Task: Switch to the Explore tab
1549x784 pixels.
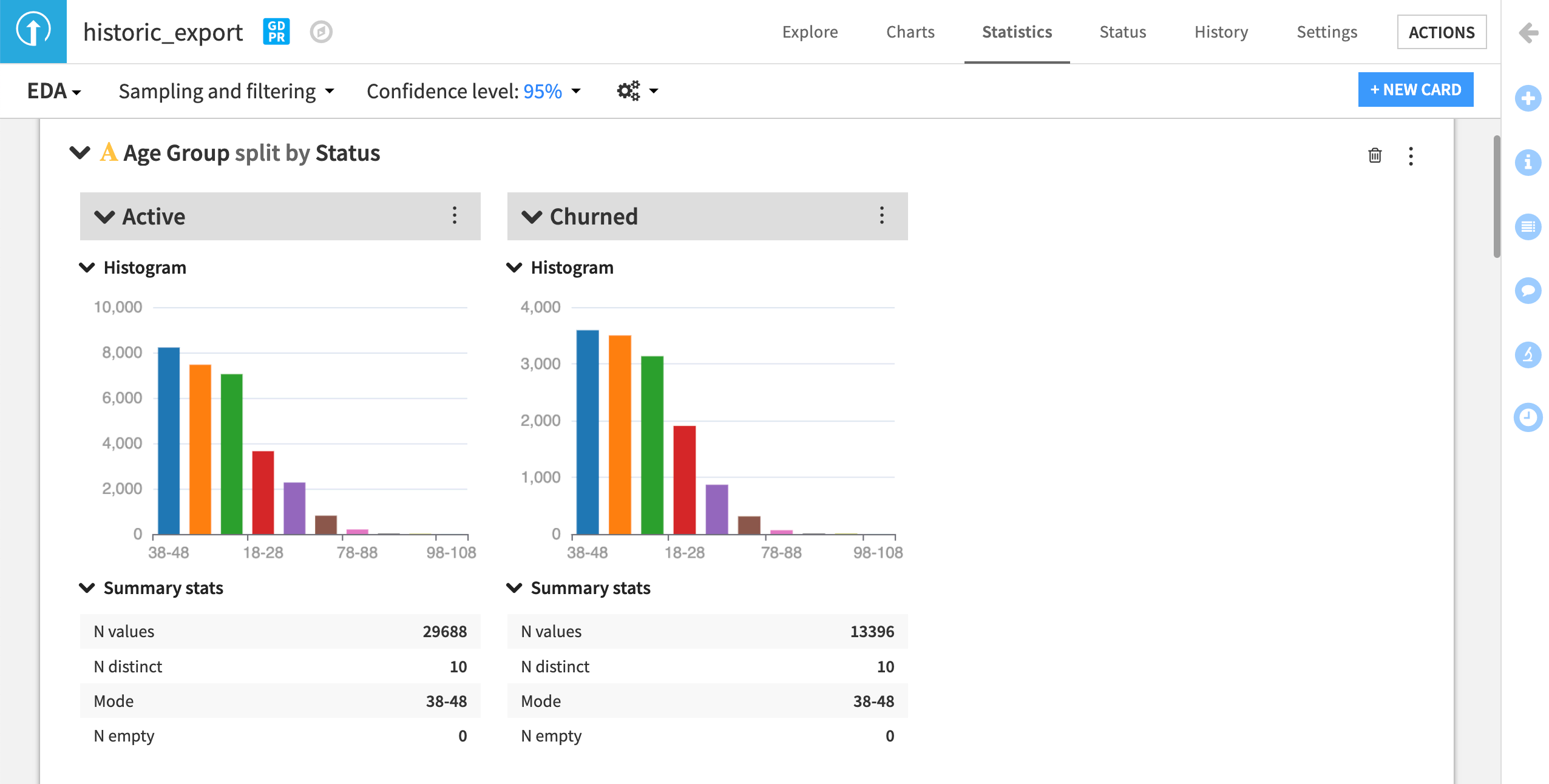Action: (810, 32)
